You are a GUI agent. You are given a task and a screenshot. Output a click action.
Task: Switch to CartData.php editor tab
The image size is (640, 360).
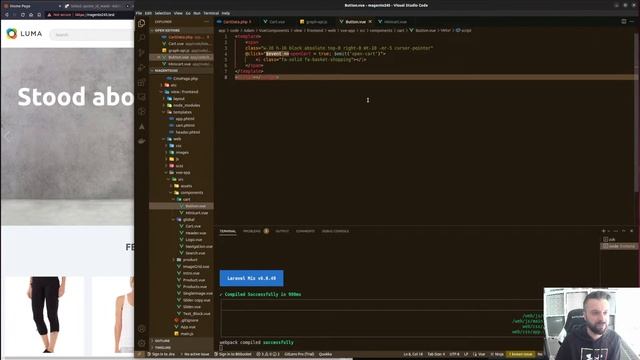[236, 22]
